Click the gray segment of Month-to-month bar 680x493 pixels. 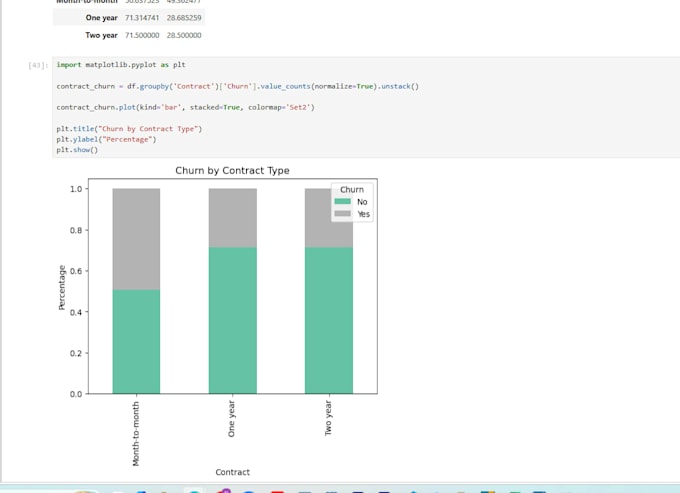pyautogui.click(x=136, y=239)
